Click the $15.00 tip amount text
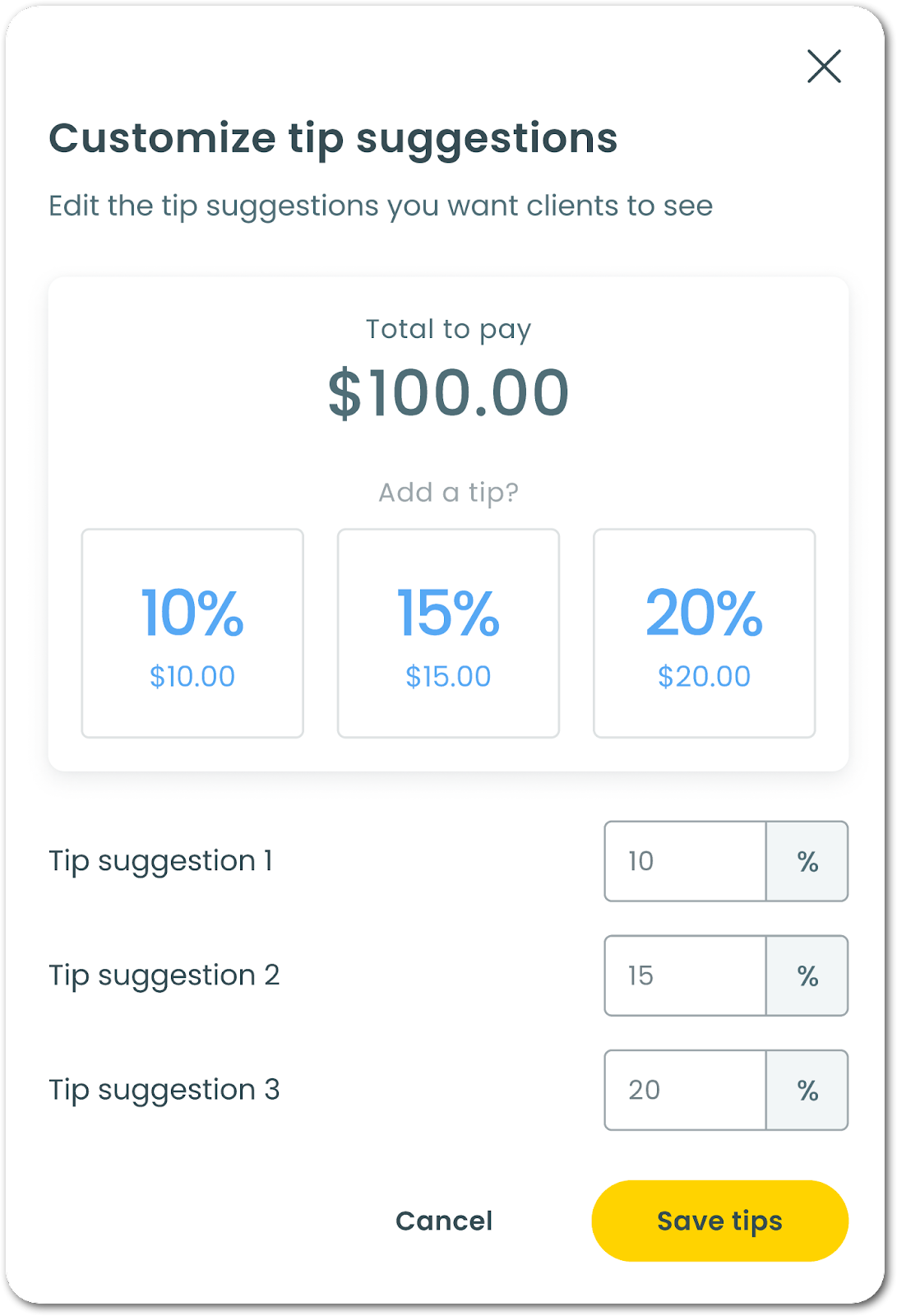This screenshot has width=897, height=1316. (x=448, y=677)
